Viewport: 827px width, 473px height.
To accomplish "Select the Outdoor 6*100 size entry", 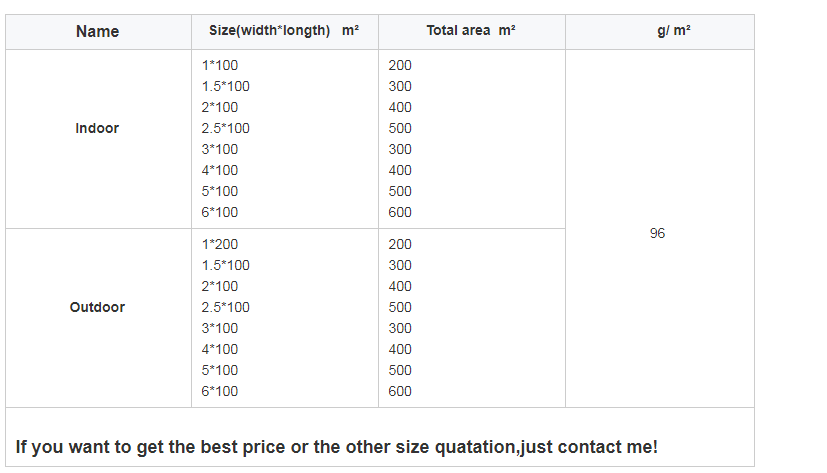I will (x=220, y=391).
